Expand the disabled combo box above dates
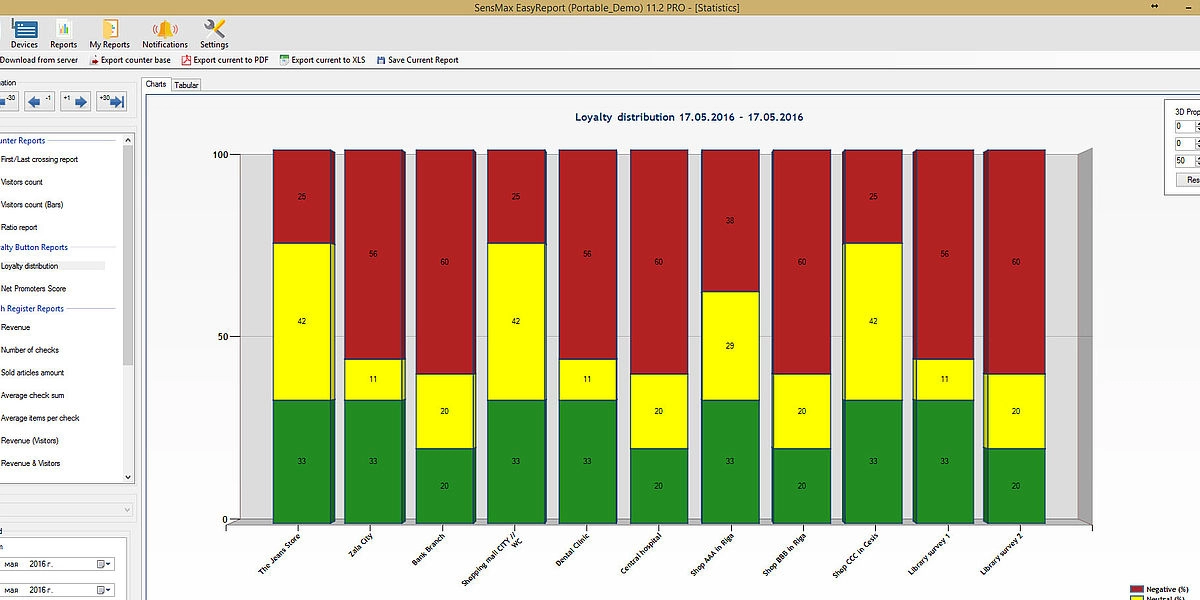The height and width of the screenshot is (600, 1200). click(x=126, y=510)
